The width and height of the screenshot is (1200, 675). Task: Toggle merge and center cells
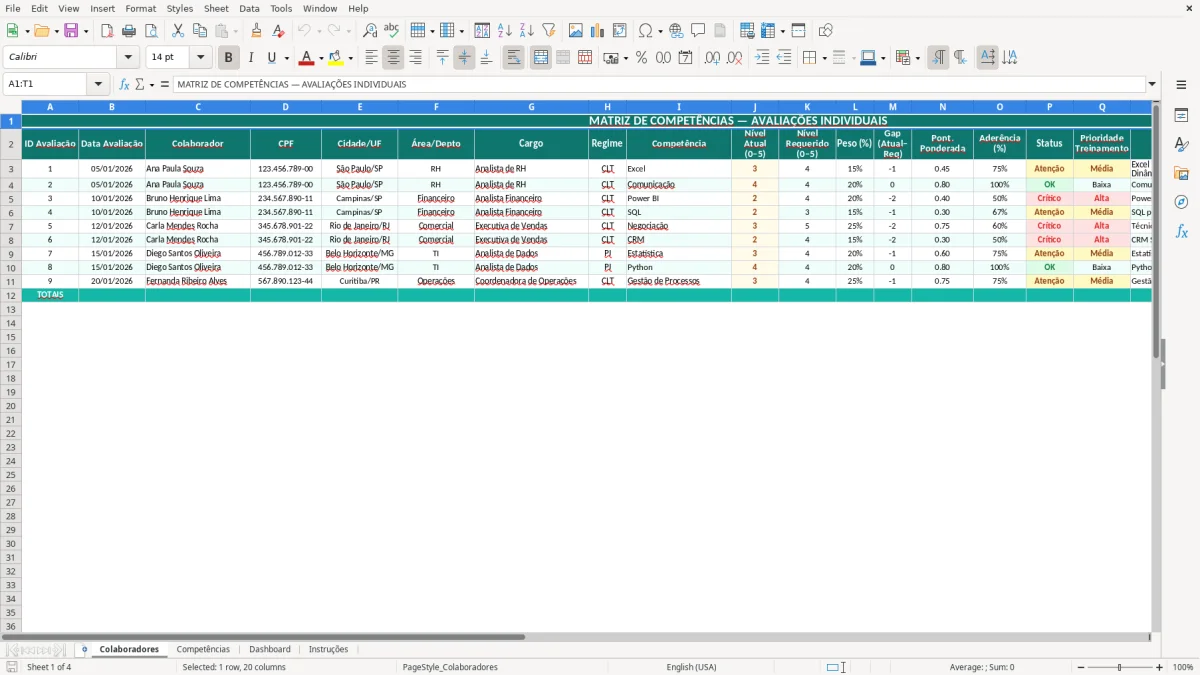pos(539,57)
